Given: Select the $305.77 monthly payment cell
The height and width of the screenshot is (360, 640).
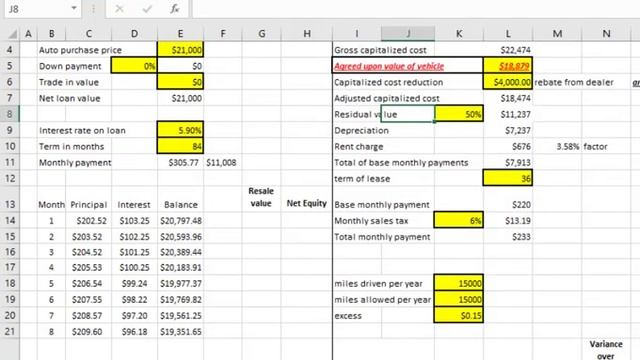Looking at the screenshot, I should pos(180,162).
